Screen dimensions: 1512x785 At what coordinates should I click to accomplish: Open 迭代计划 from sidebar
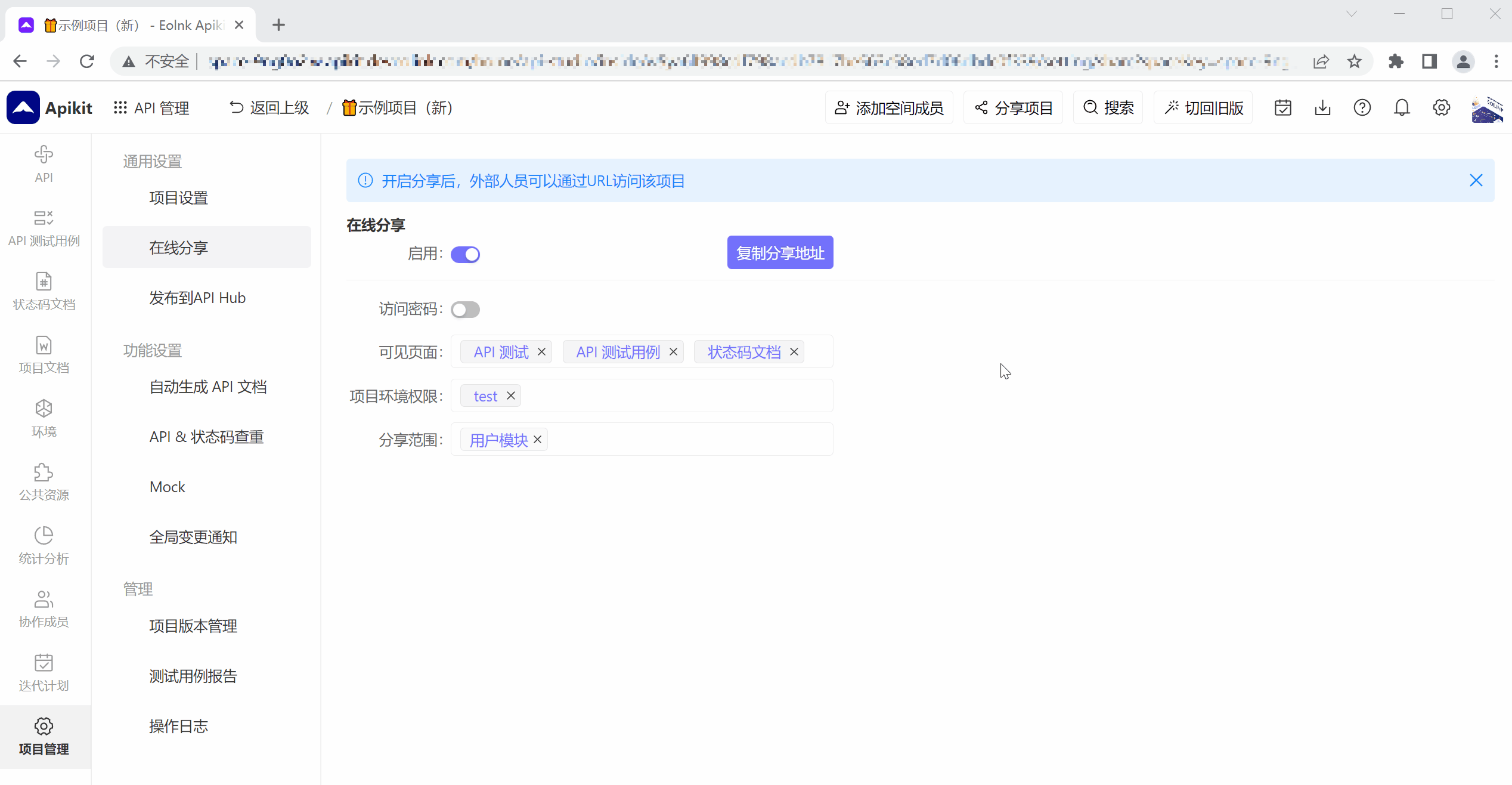point(44,672)
